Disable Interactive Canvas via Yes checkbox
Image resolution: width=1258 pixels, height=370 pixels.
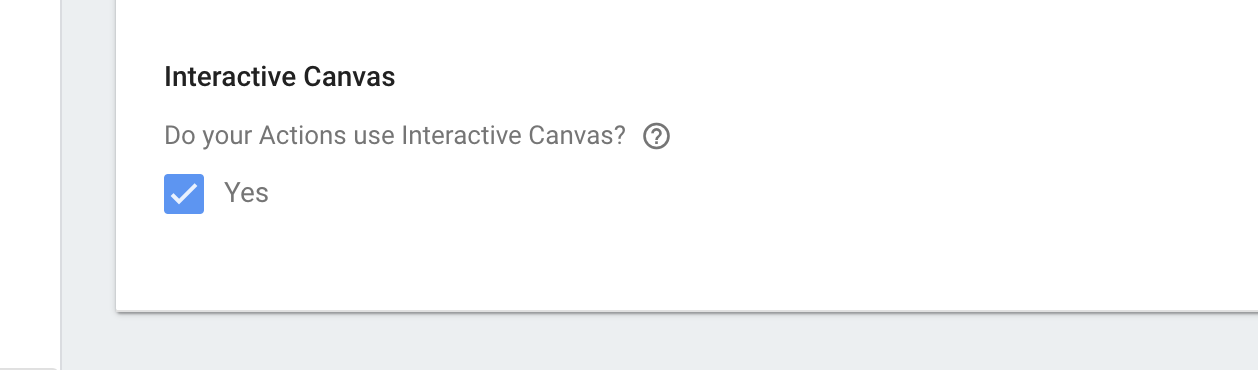(184, 194)
